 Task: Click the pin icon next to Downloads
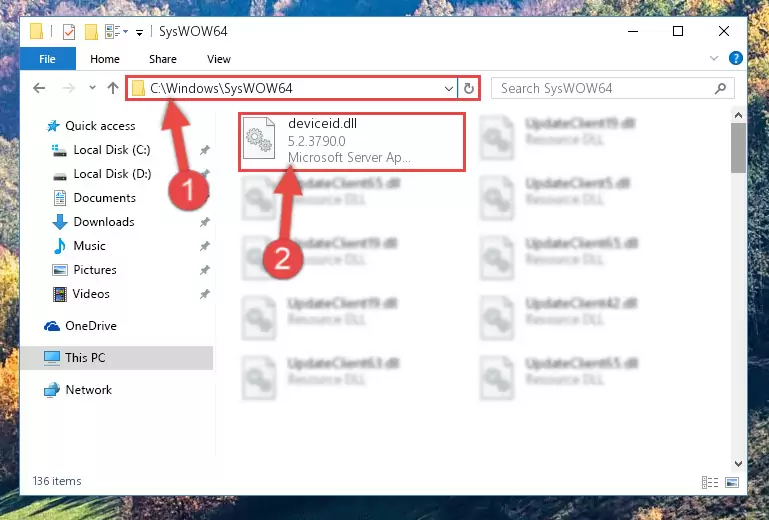(x=205, y=222)
